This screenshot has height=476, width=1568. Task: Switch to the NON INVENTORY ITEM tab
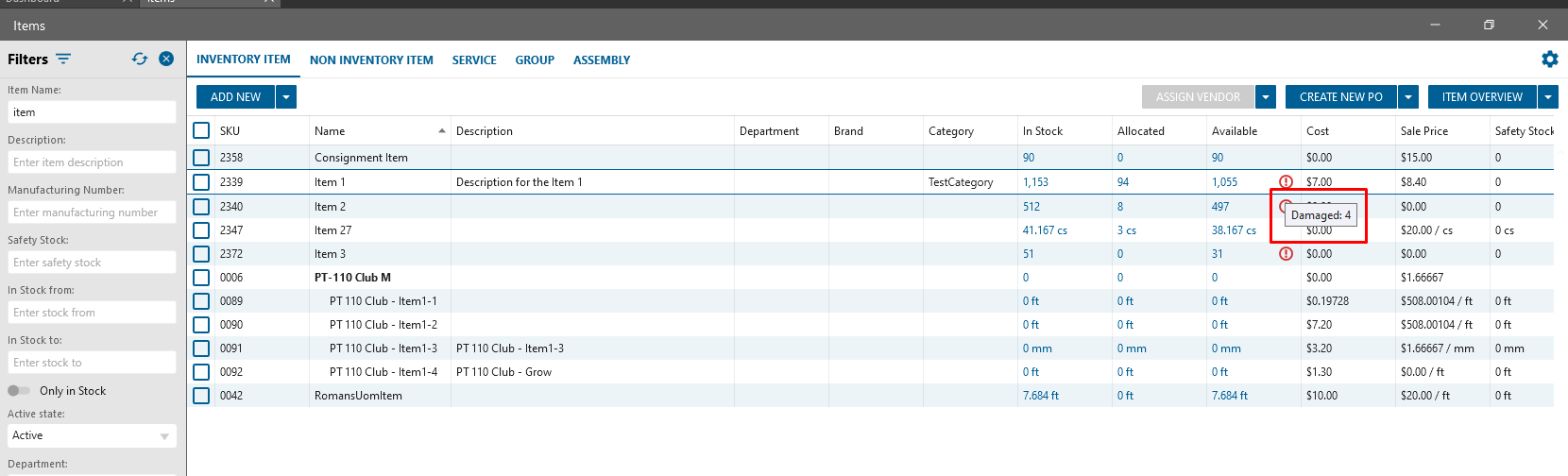(371, 59)
